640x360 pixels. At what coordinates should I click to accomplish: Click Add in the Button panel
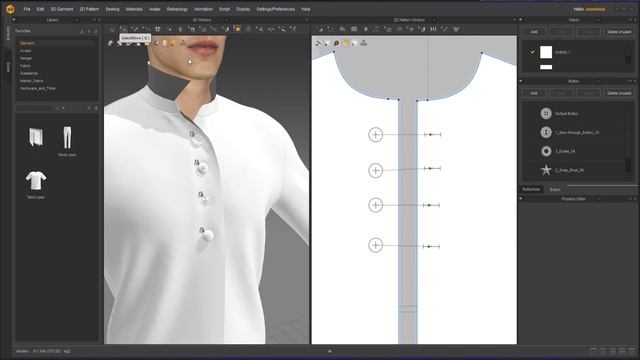coord(533,93)
